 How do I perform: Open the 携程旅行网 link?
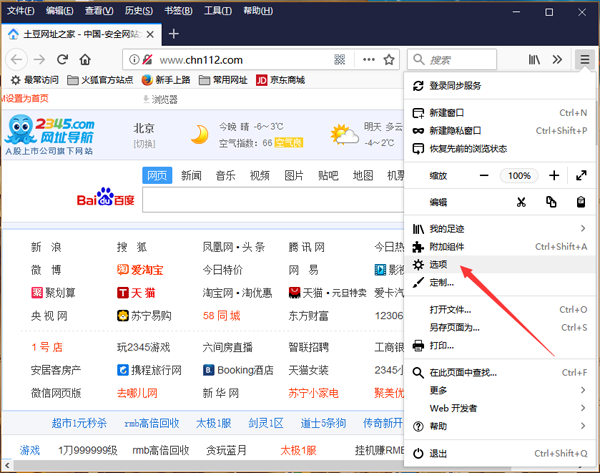click(149, 370)
